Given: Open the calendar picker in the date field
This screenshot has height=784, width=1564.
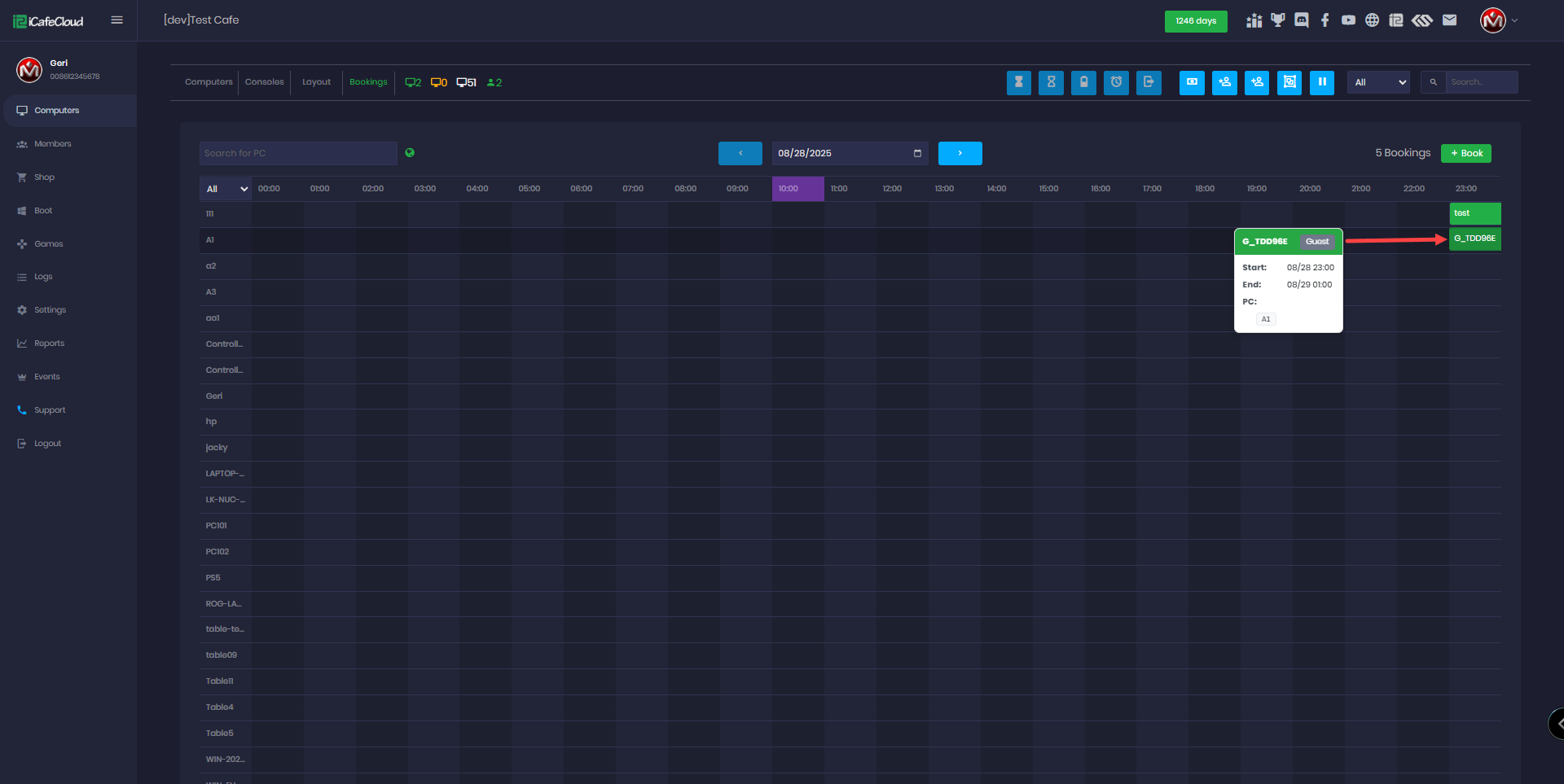Looking at the screenshot, I should pyautogui.click(x=917, y=153).
